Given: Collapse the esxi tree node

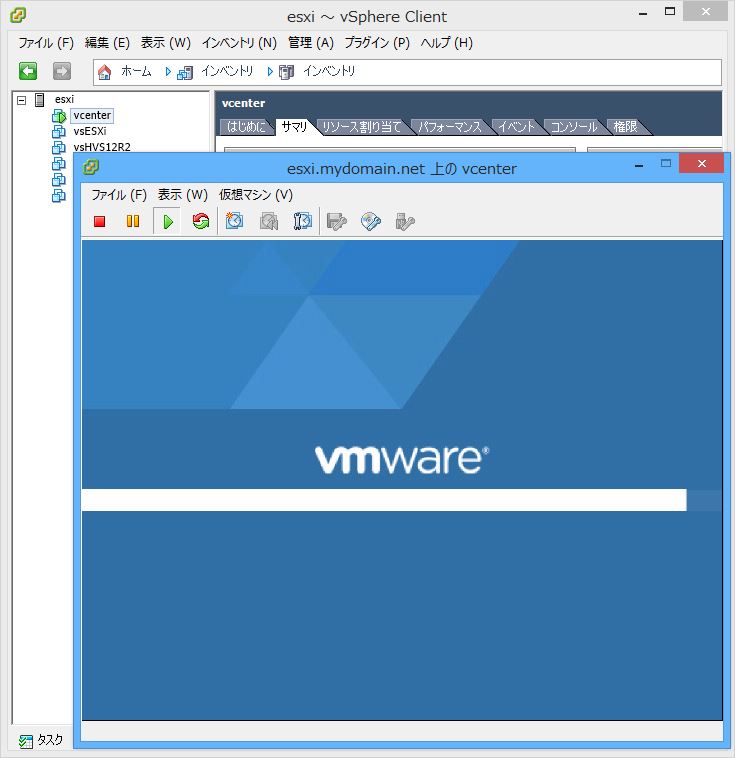Looking at the screenshot, I should tap(21, 100).
